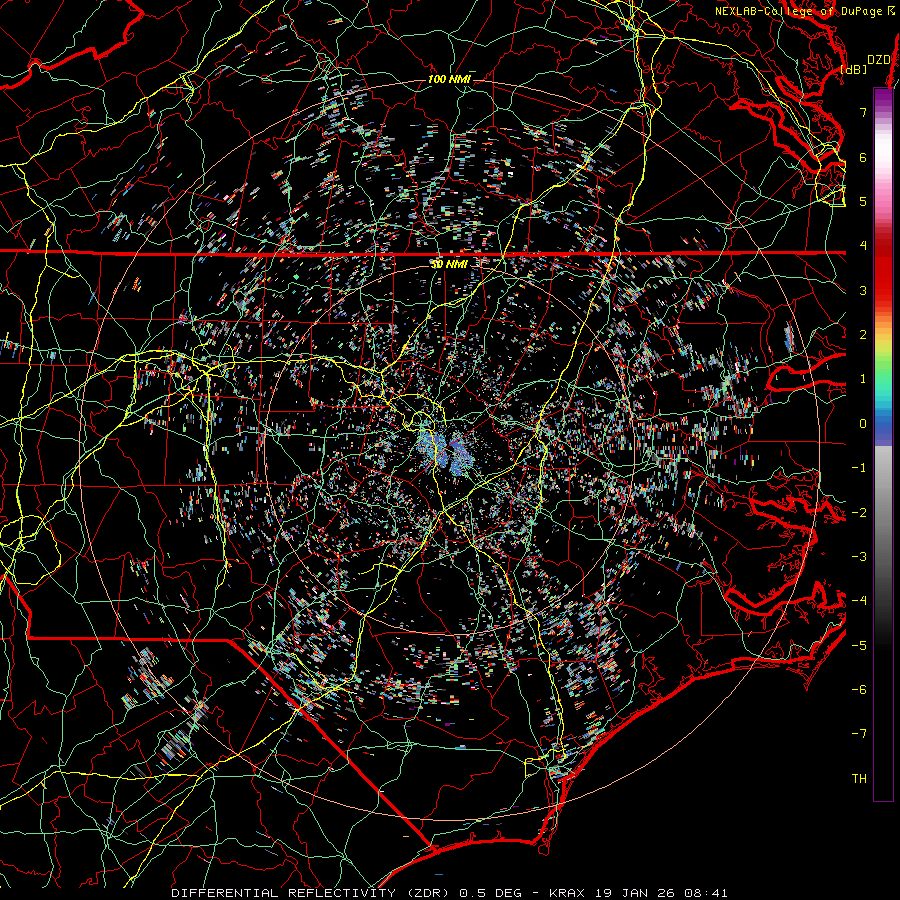Click the "100 NMI" range ring label
The height and width of the screenshot is (900, 900).
coord(449,79)
